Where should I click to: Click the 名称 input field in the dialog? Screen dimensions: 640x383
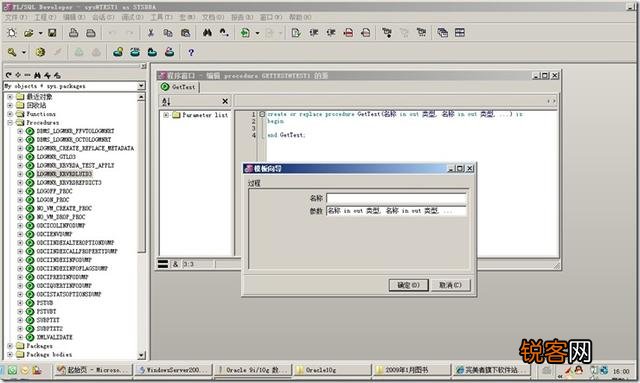tap(396, 198)
